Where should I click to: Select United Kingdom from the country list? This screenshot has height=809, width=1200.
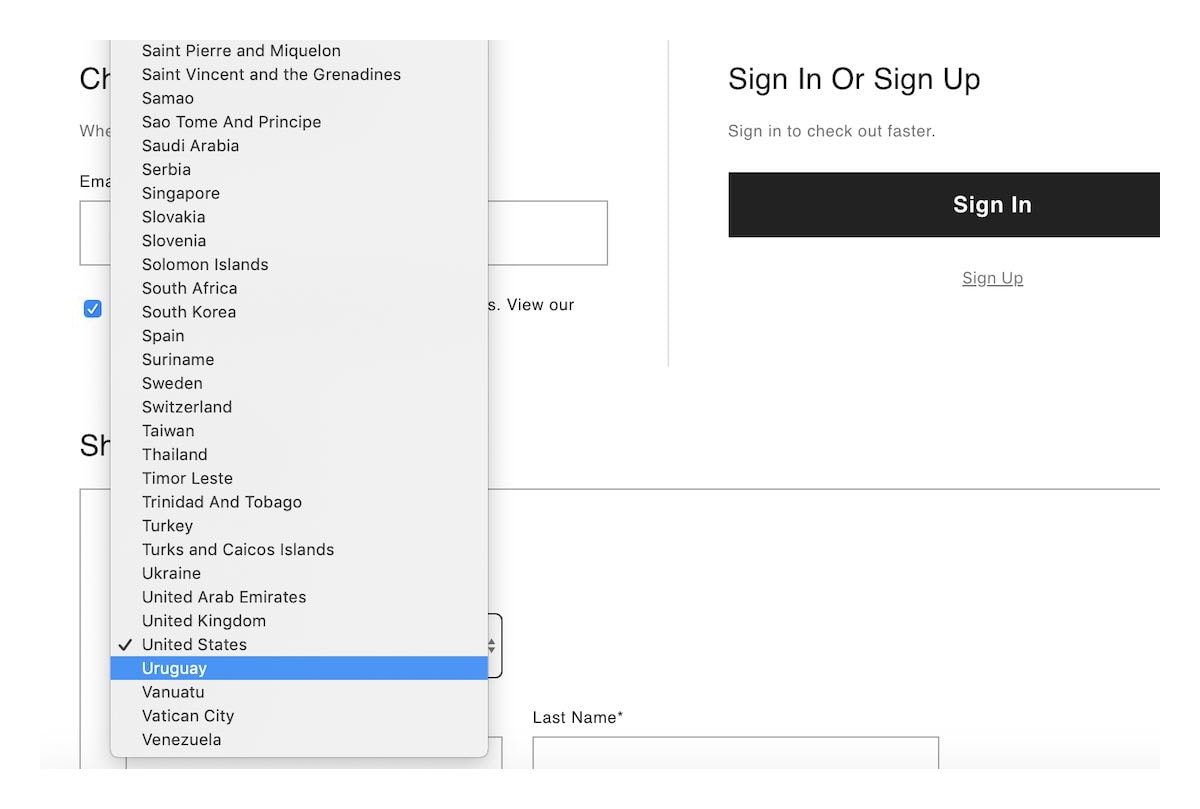point(202,620)
